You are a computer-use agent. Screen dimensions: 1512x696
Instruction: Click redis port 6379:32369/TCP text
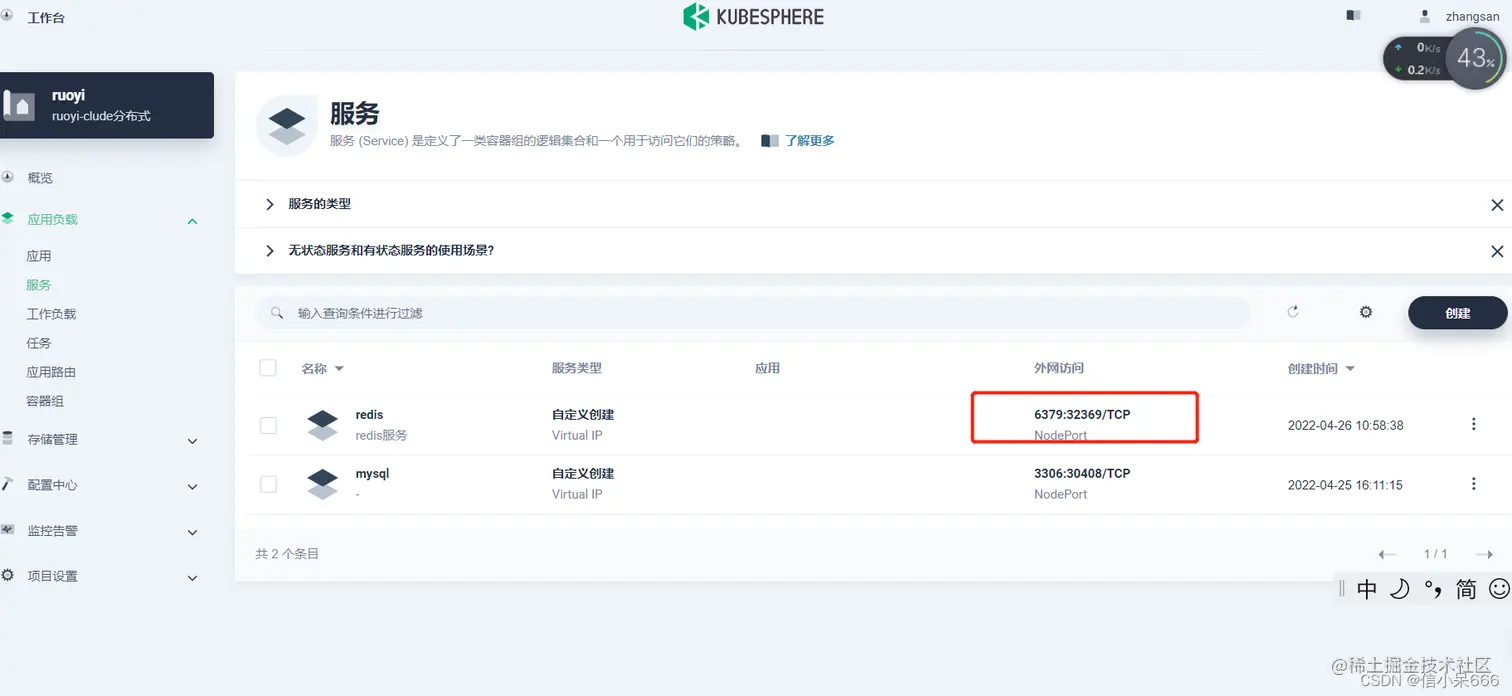click(1082, 414)
